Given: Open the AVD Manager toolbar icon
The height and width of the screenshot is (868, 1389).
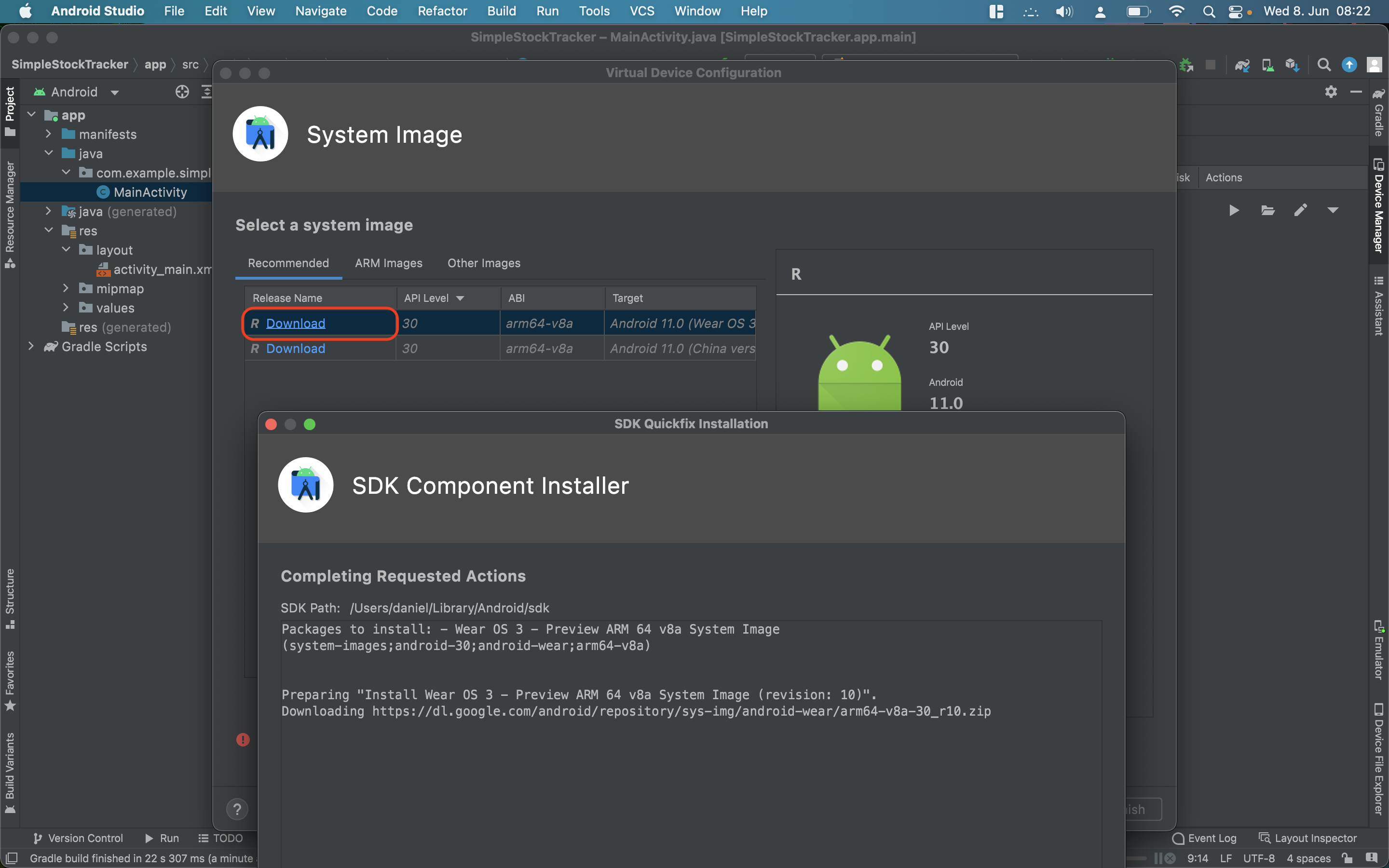Looking at the screenshot, I should [x=1267, y=65].
